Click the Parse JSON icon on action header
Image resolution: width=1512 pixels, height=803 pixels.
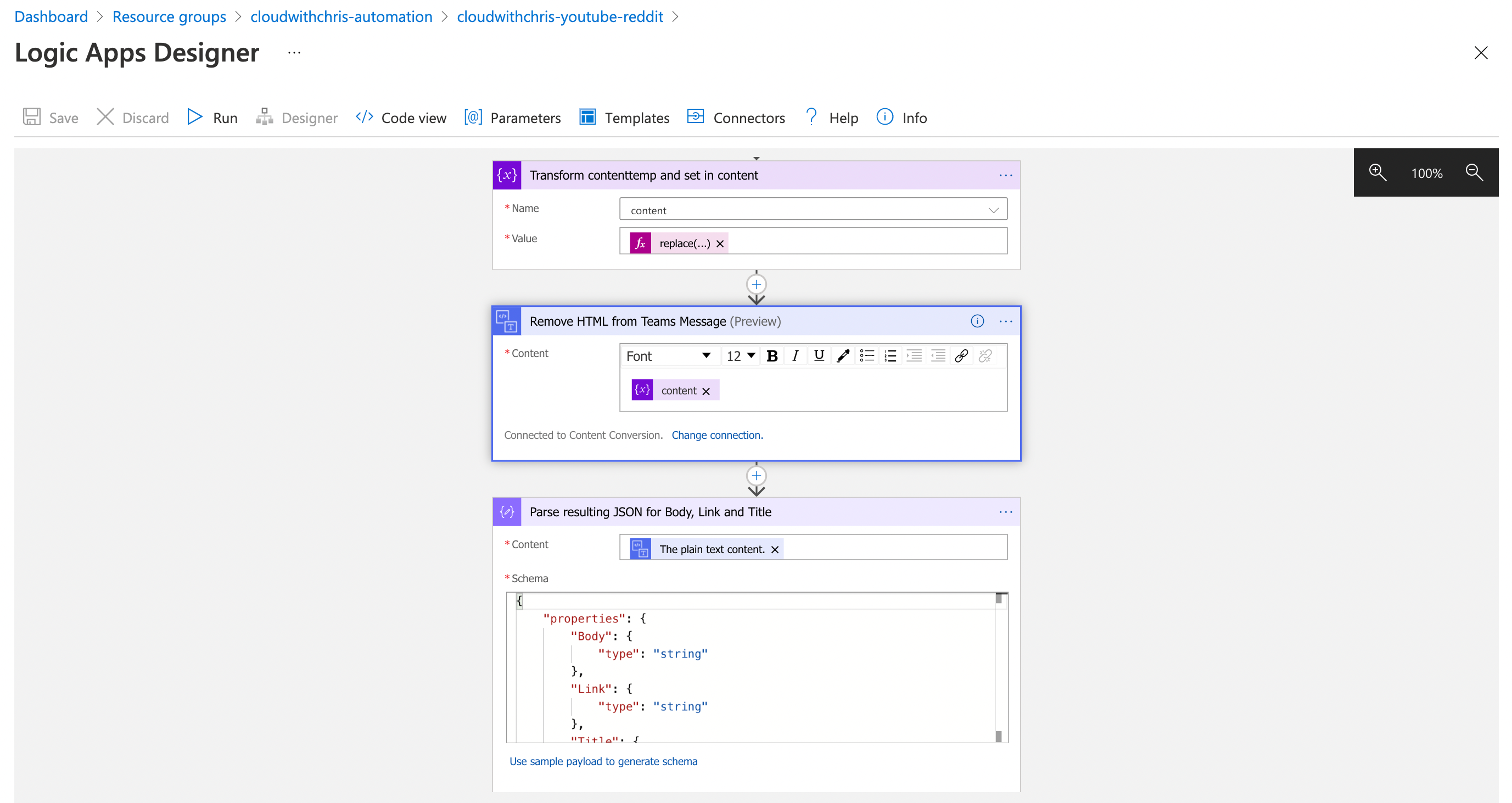point(507,512)
